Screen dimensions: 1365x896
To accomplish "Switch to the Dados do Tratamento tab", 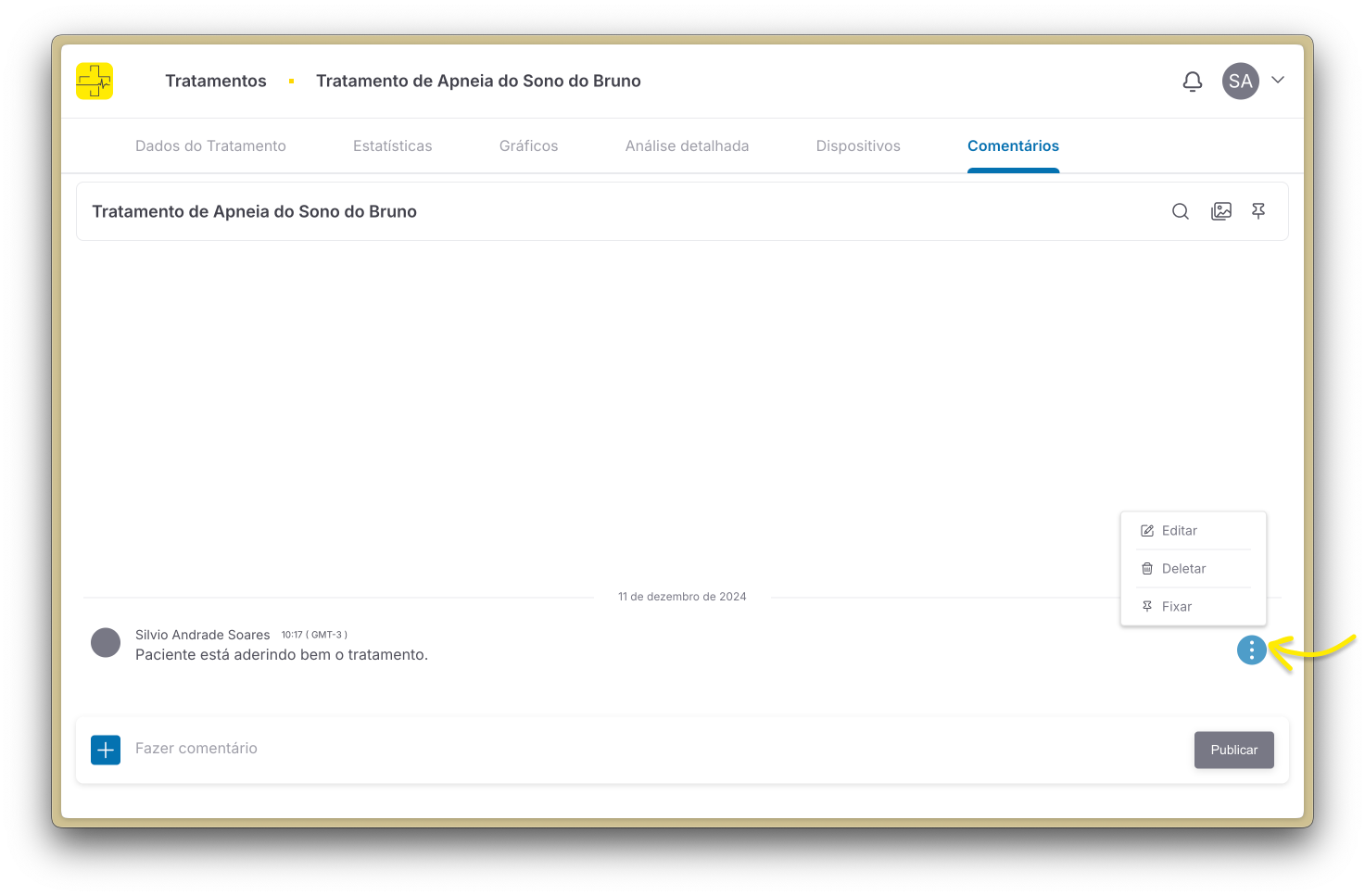I will [x=210, y=146].
